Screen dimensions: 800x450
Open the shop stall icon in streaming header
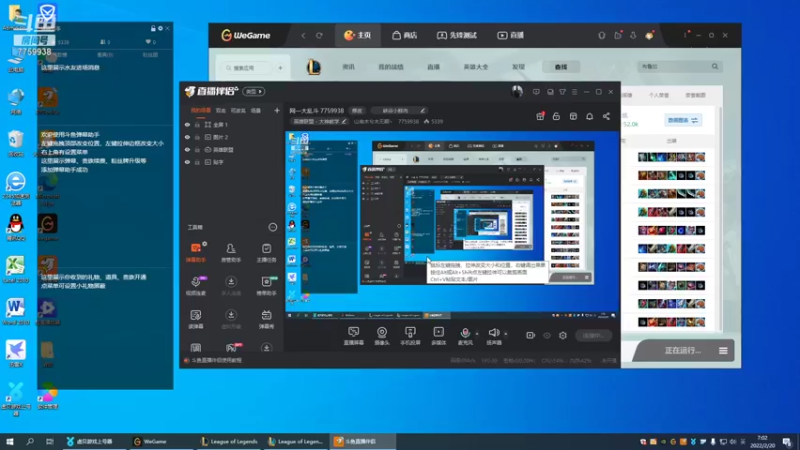573,116
